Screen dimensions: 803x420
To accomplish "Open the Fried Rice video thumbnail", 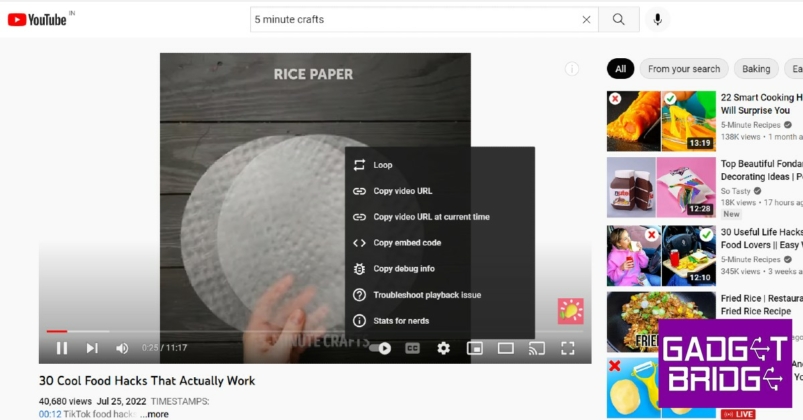I will [661, 322].
